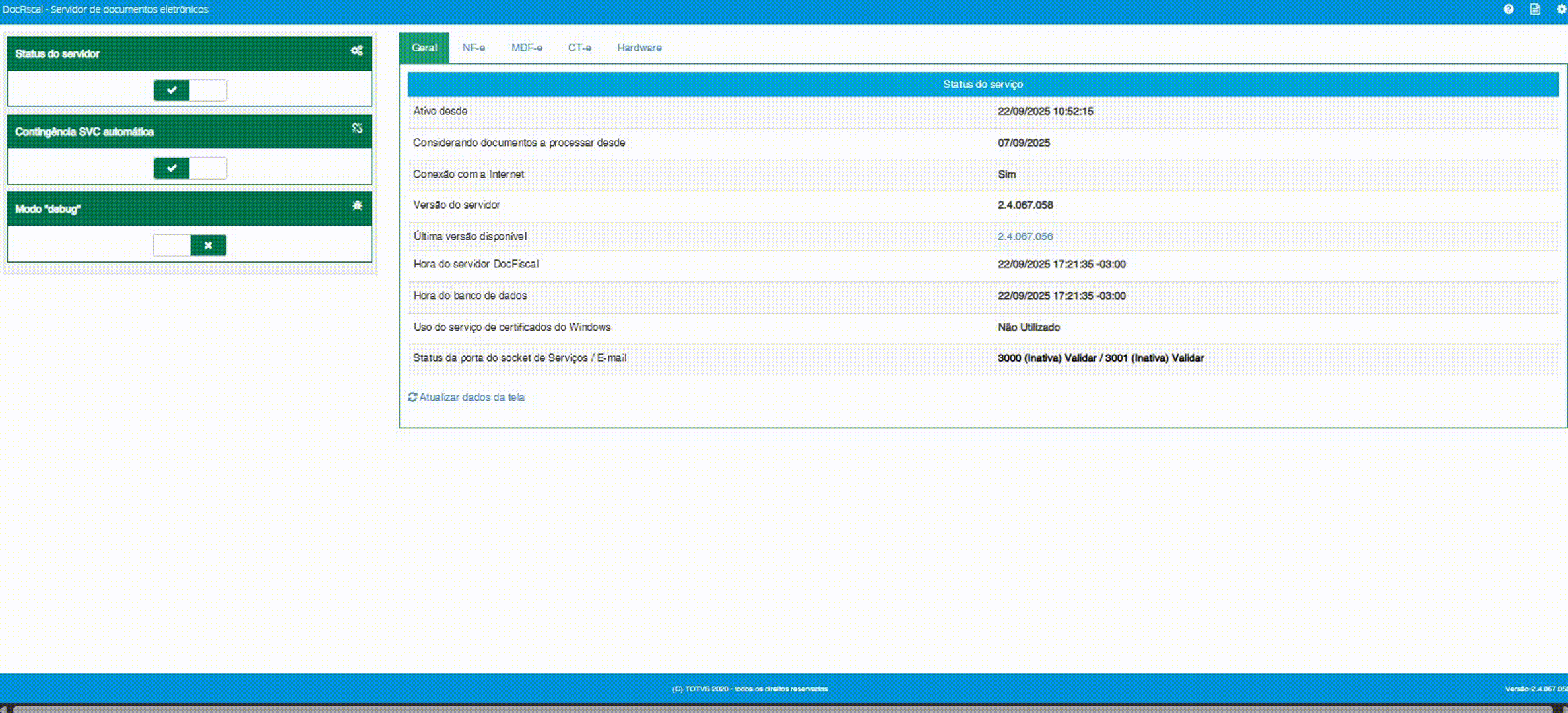Screen dimensions: 1568x713
Task: Click the Não Utilizado value
Action: (1029, 327)
